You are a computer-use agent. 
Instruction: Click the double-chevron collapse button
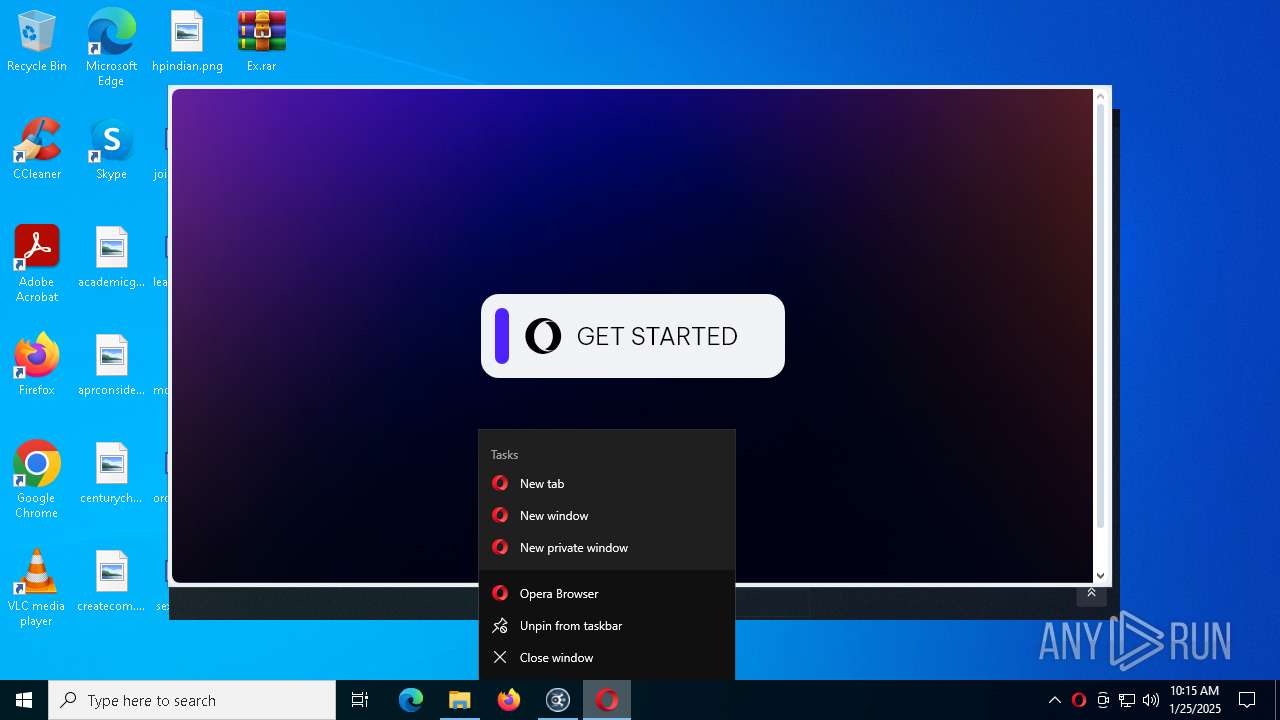tap(1091, 593)
